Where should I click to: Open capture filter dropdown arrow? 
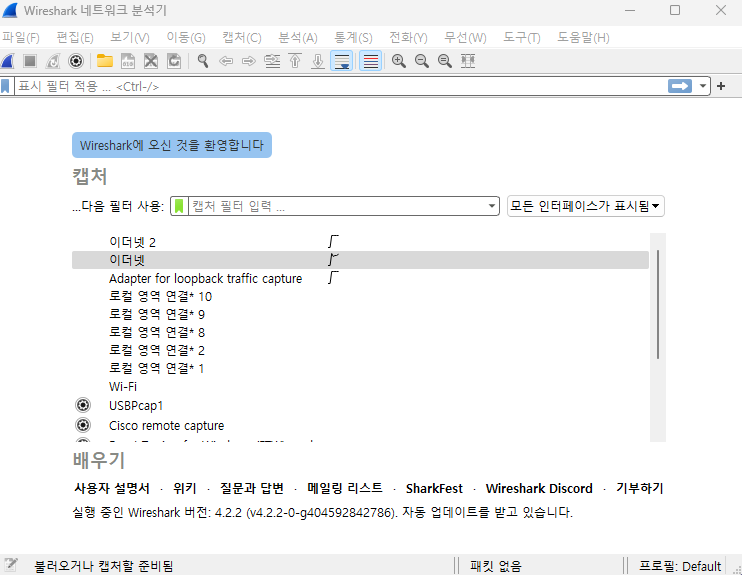[x=492, y=206]
